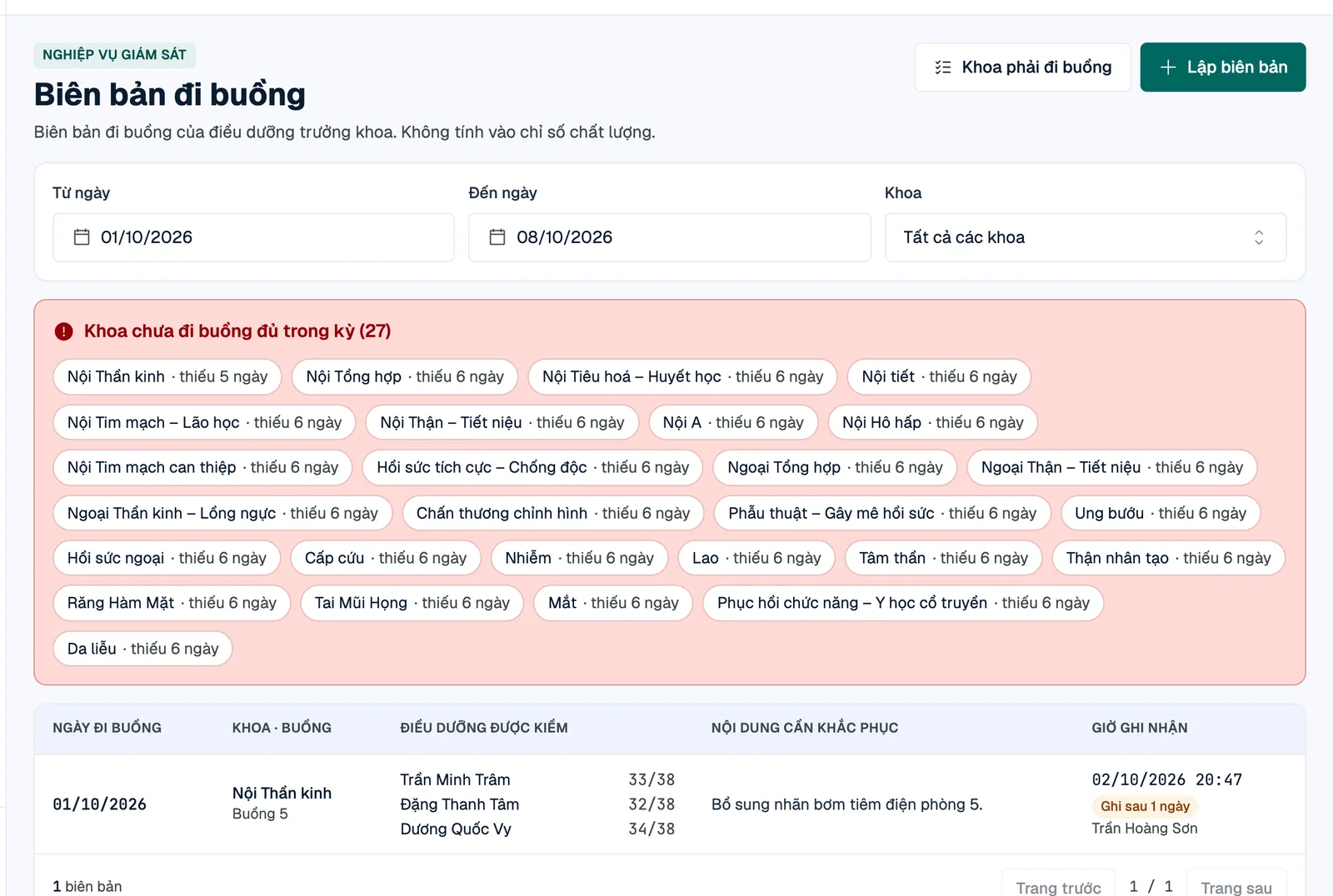
Task: Select the Phục hồi chức năng – Y học cổ truyền chip
Action: click(x=903, y=603)
